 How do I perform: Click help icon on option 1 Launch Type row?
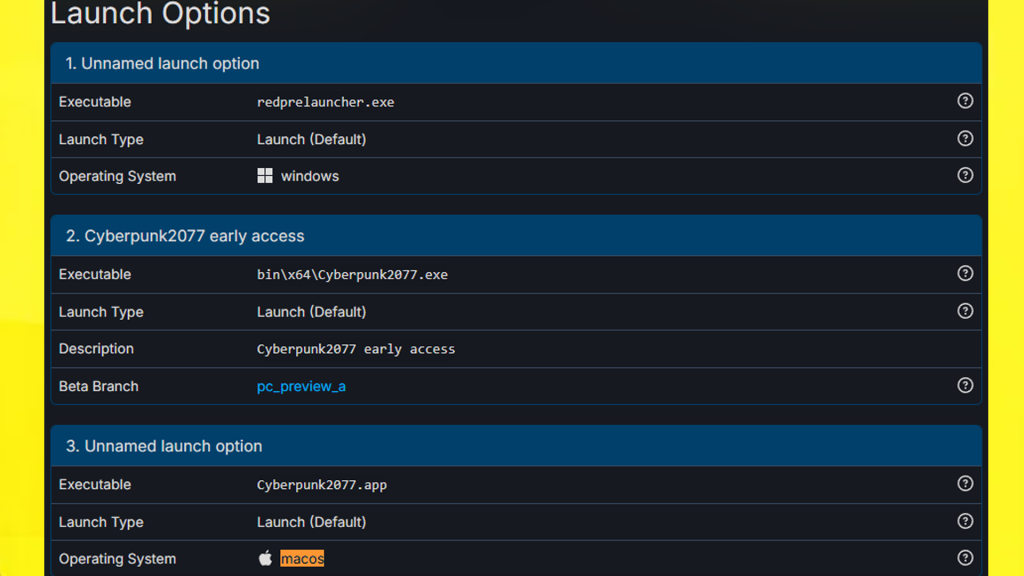[965, 138]
